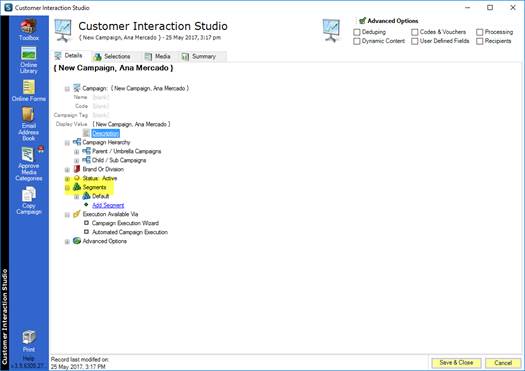Click the Code field blank value

101,106
